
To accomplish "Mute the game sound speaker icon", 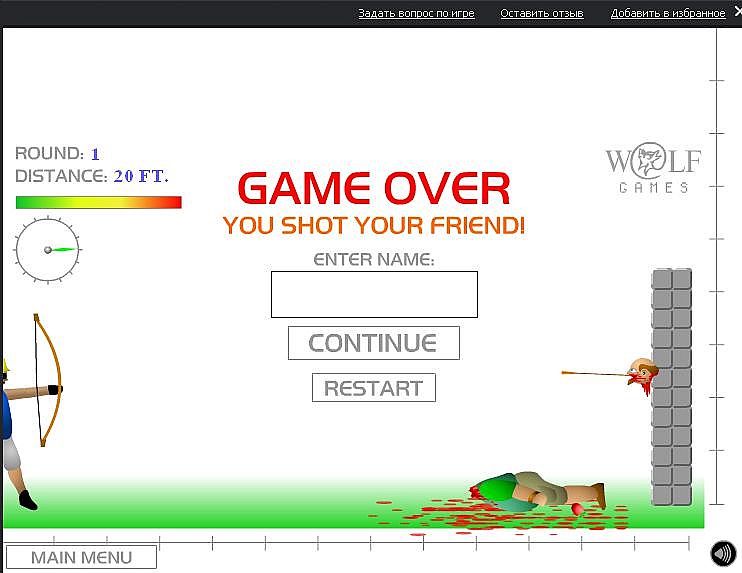I will coord(723,553).
